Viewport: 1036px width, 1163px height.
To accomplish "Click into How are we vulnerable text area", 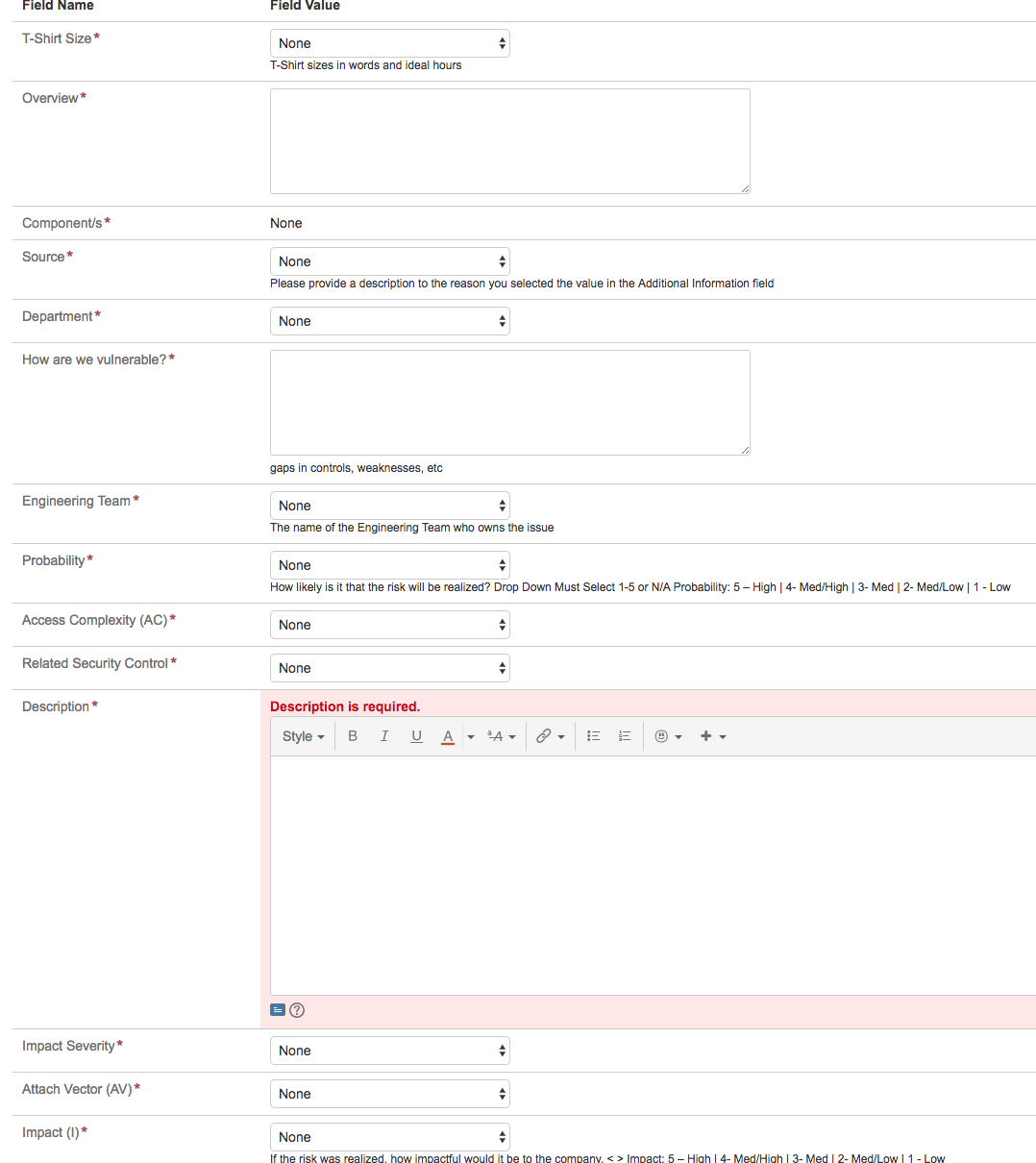I will 510,403.
